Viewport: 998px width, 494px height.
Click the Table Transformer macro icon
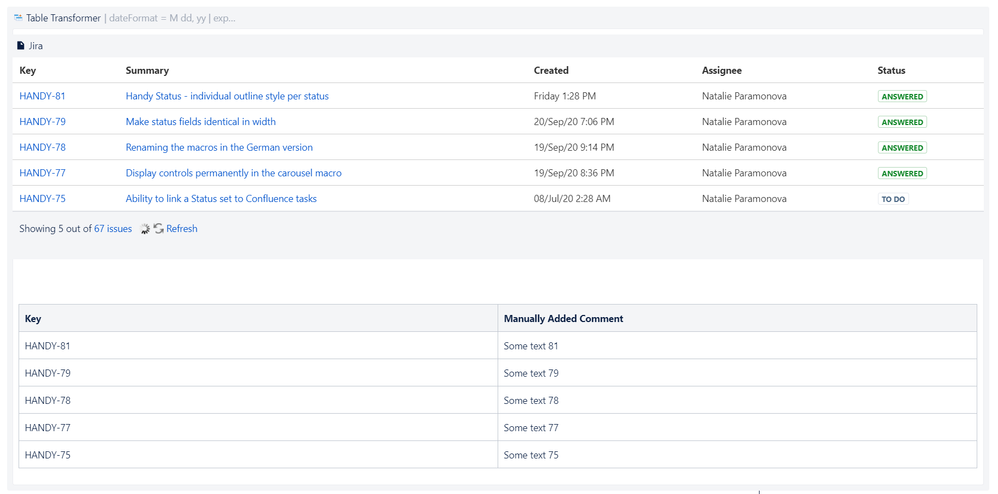click(18, 18)
